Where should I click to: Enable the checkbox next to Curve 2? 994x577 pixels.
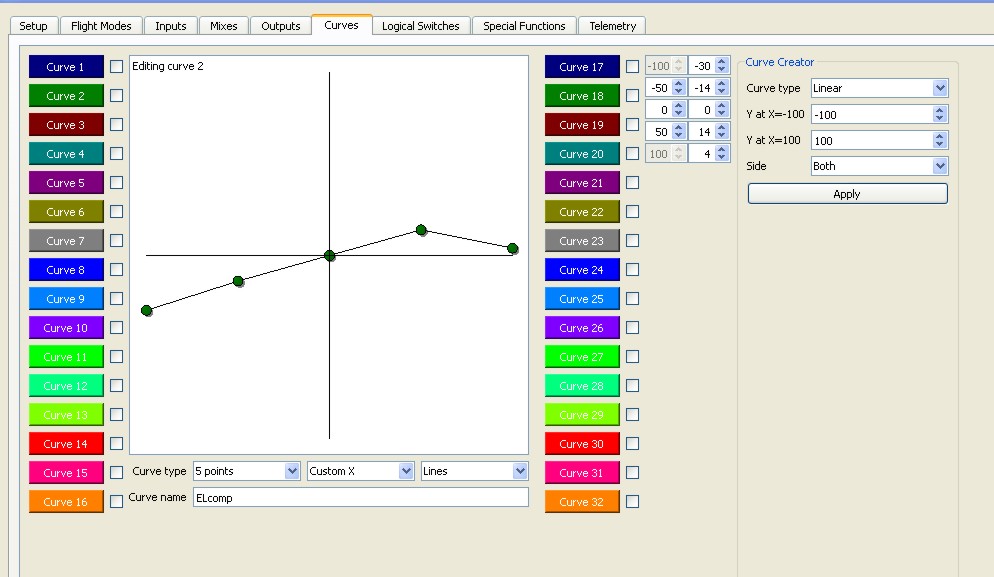(117, 96)
